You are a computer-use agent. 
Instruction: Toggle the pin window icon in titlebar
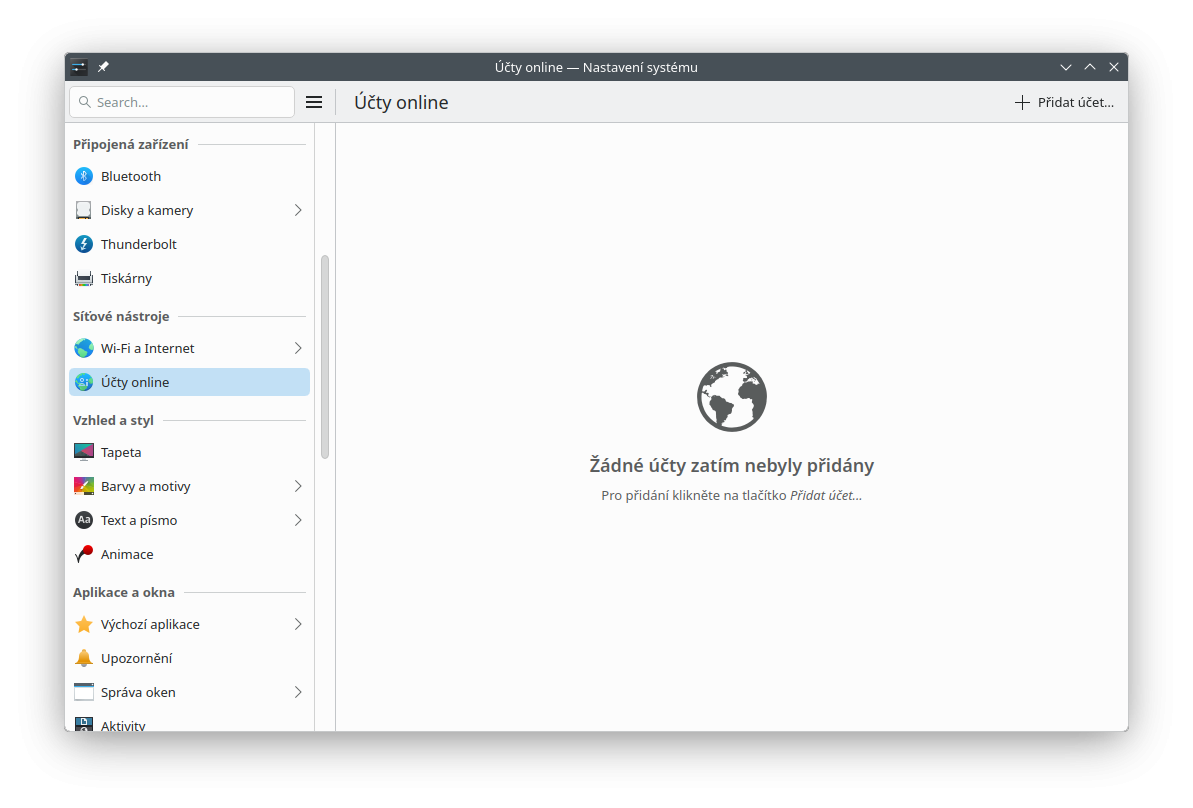click(103, 67)
